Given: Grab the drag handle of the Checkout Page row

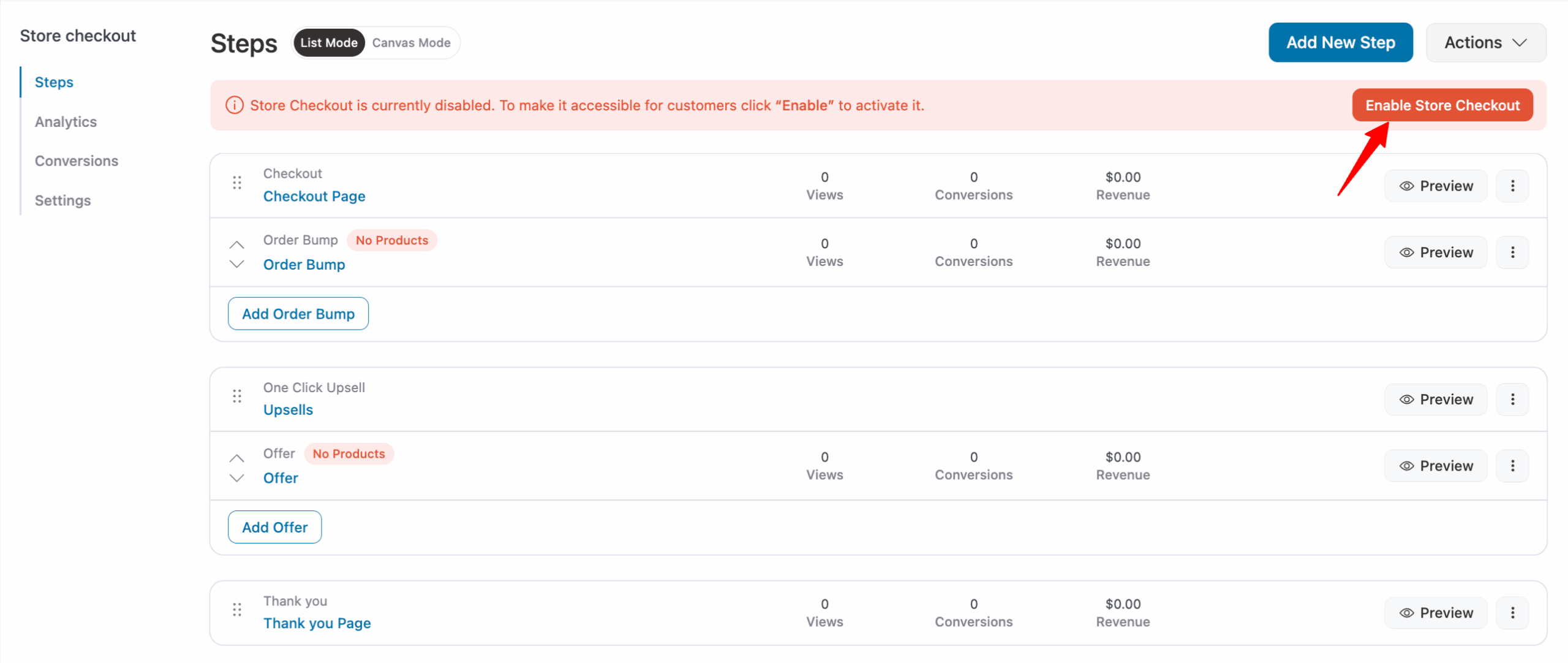Looking at the screenshot, I should (237, 183).
